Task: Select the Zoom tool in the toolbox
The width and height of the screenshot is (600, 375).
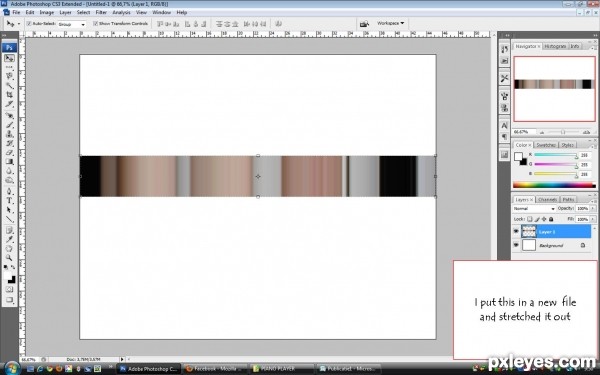Action: tap(9, 258)
